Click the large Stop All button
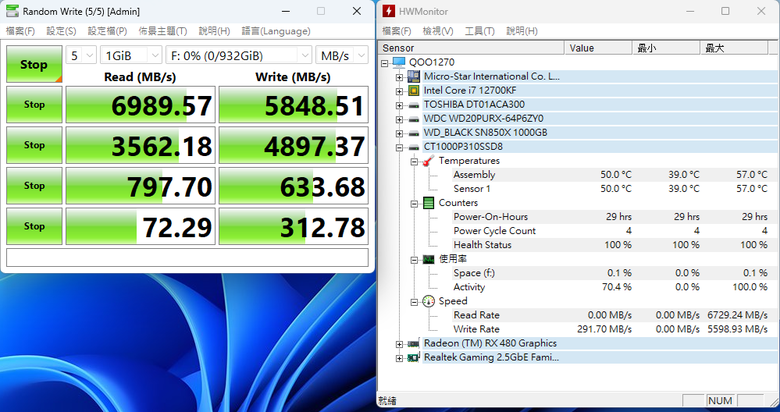 coord(34,64)
